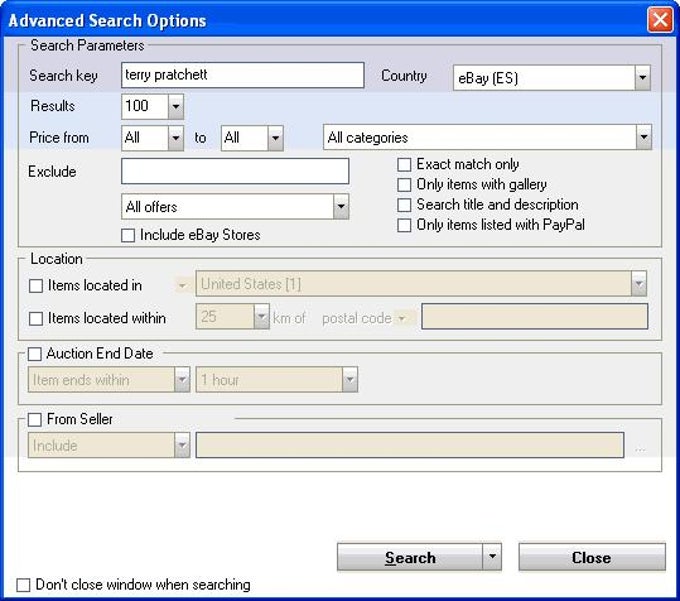Viewport: 680px width, 601px height.
Task: Open the All offers dropdown
Action: pyautogui.click(x=341, y=206)
